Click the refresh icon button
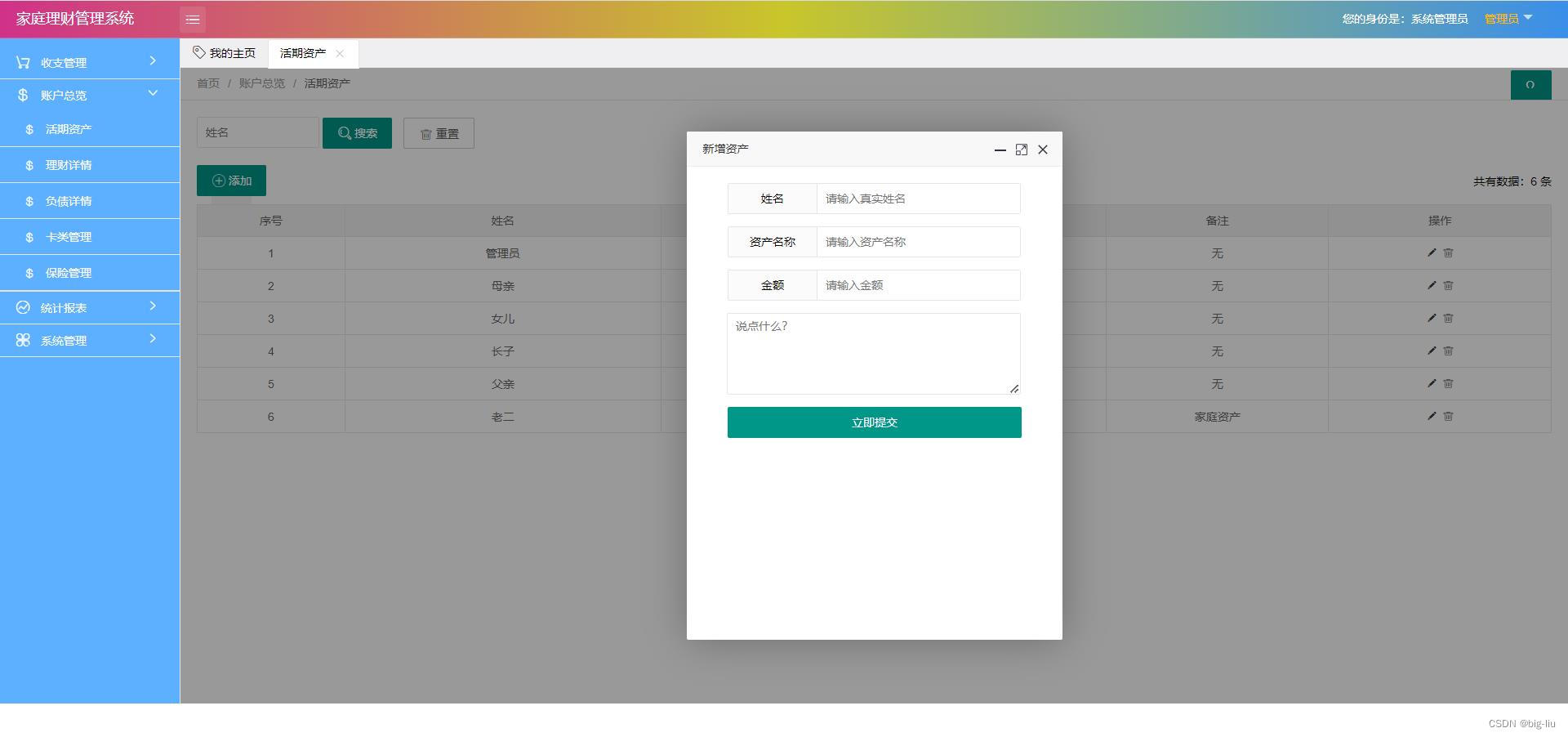1568x737 pixels. (x=1530, y=85)
